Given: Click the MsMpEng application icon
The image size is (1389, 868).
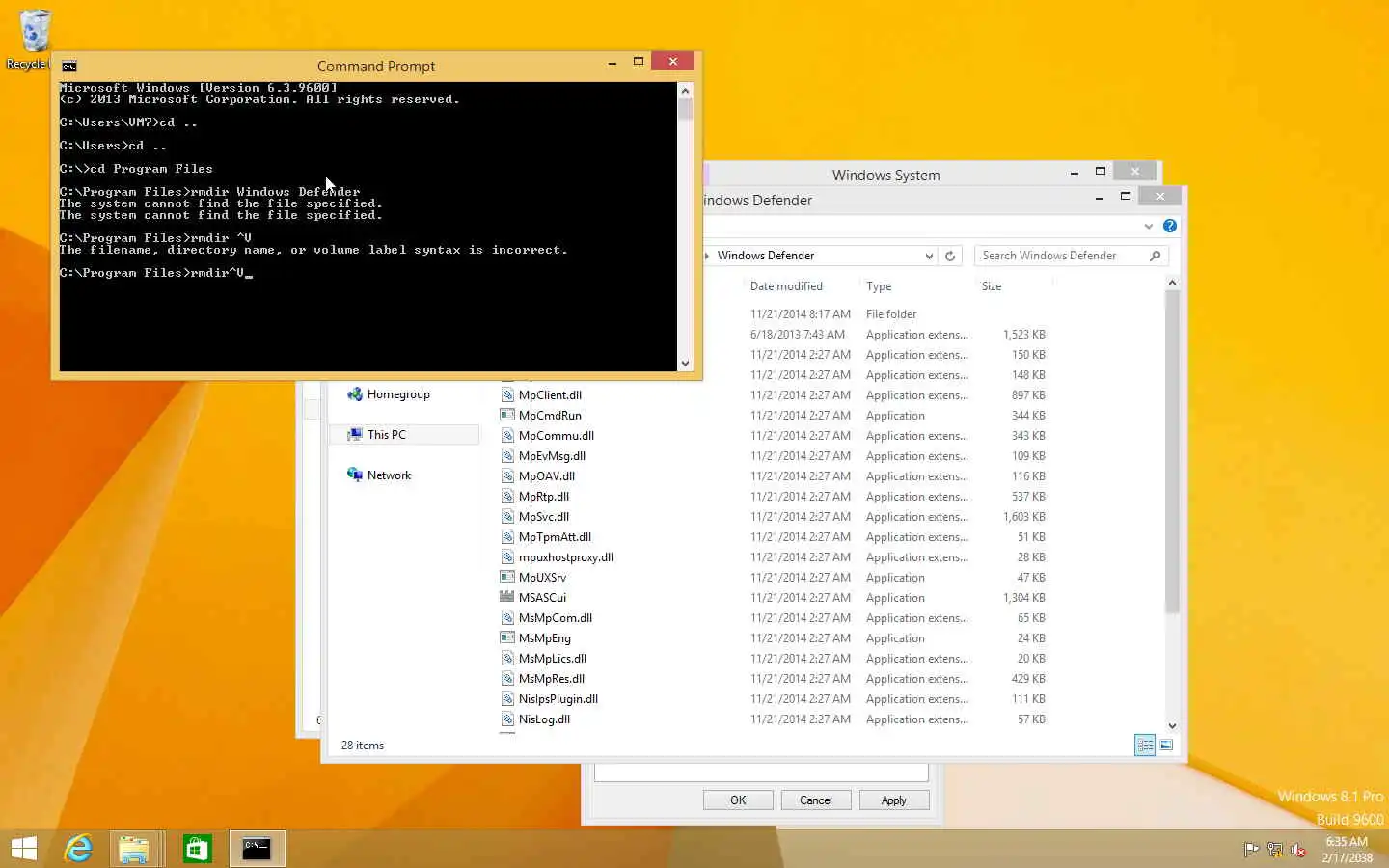Looking at the screenshot, I should (507, 638).
